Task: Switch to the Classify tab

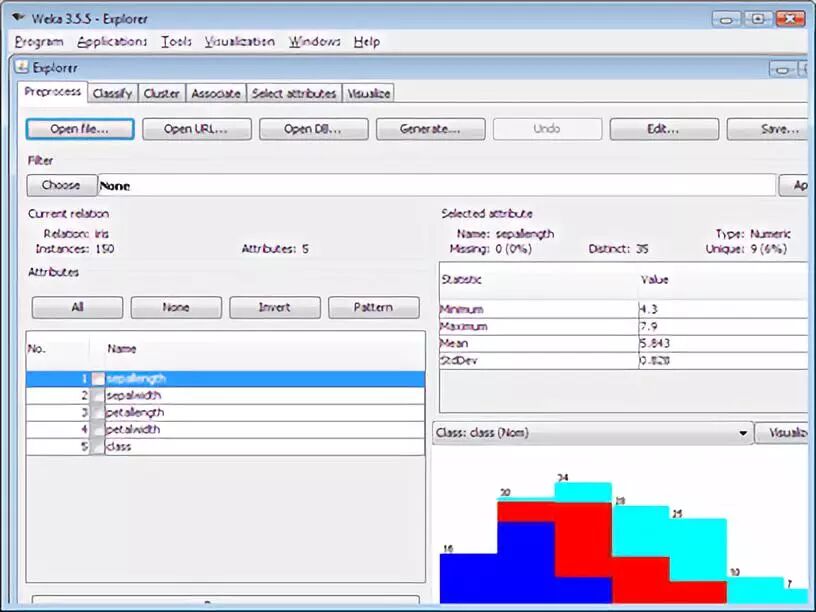Action: 112,94
